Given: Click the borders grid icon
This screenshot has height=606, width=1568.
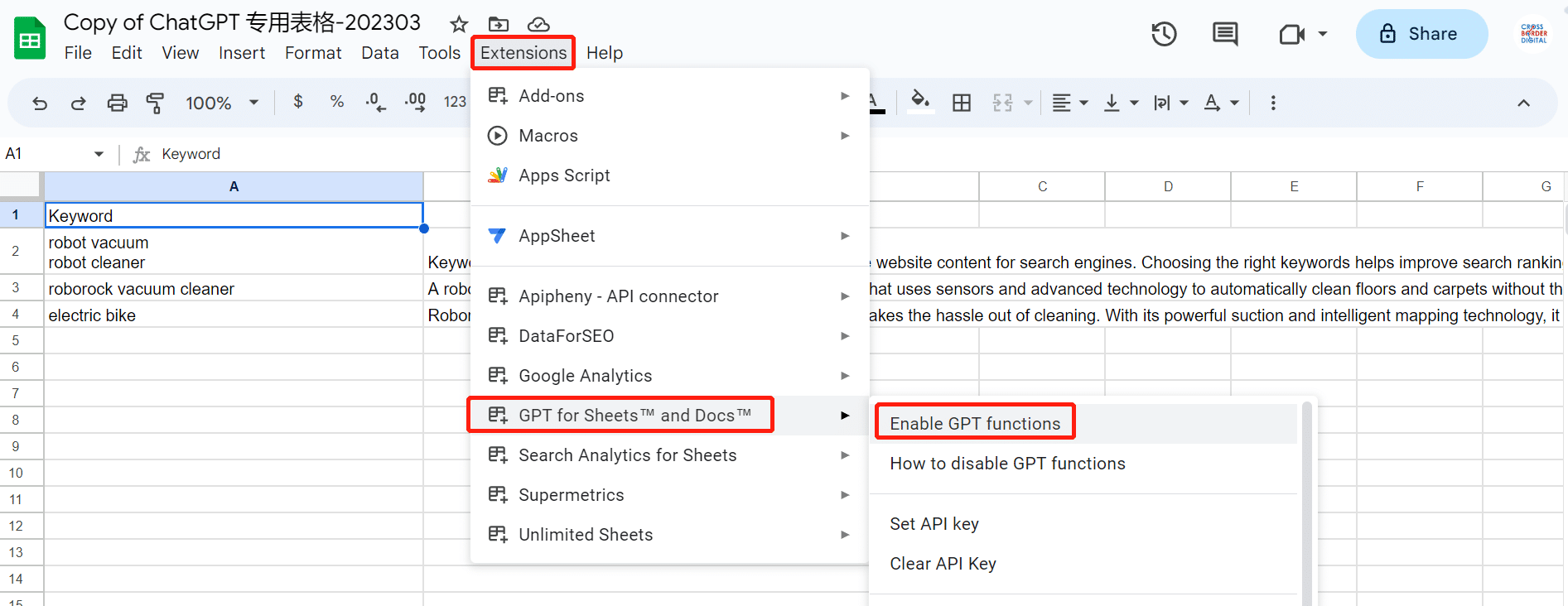Looking at the screenshot, I should click(961, 103).
